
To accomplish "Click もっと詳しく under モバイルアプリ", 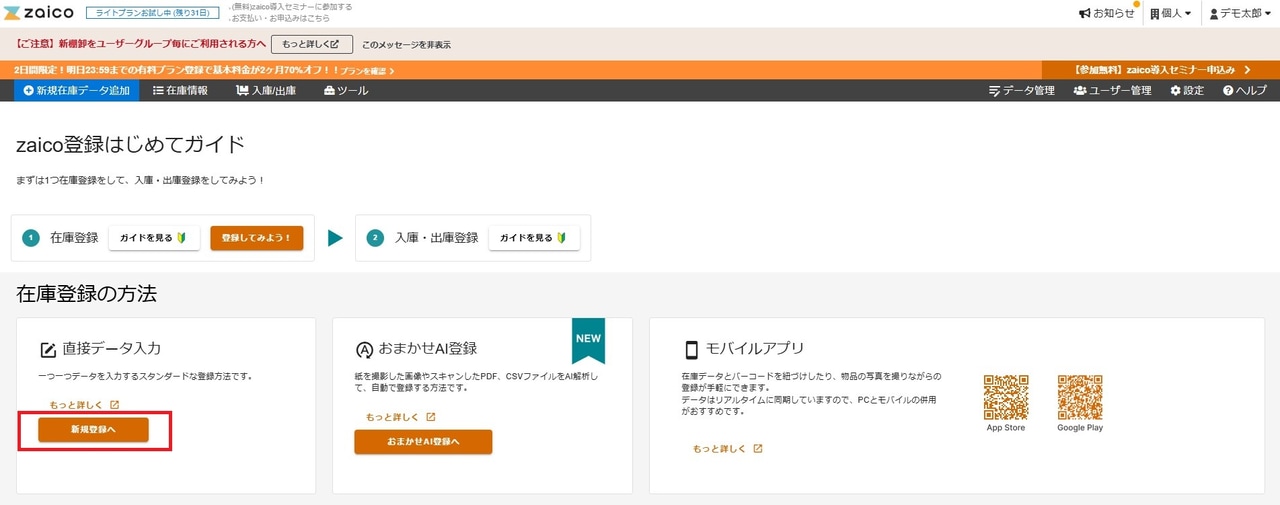I will pos(728,449).
